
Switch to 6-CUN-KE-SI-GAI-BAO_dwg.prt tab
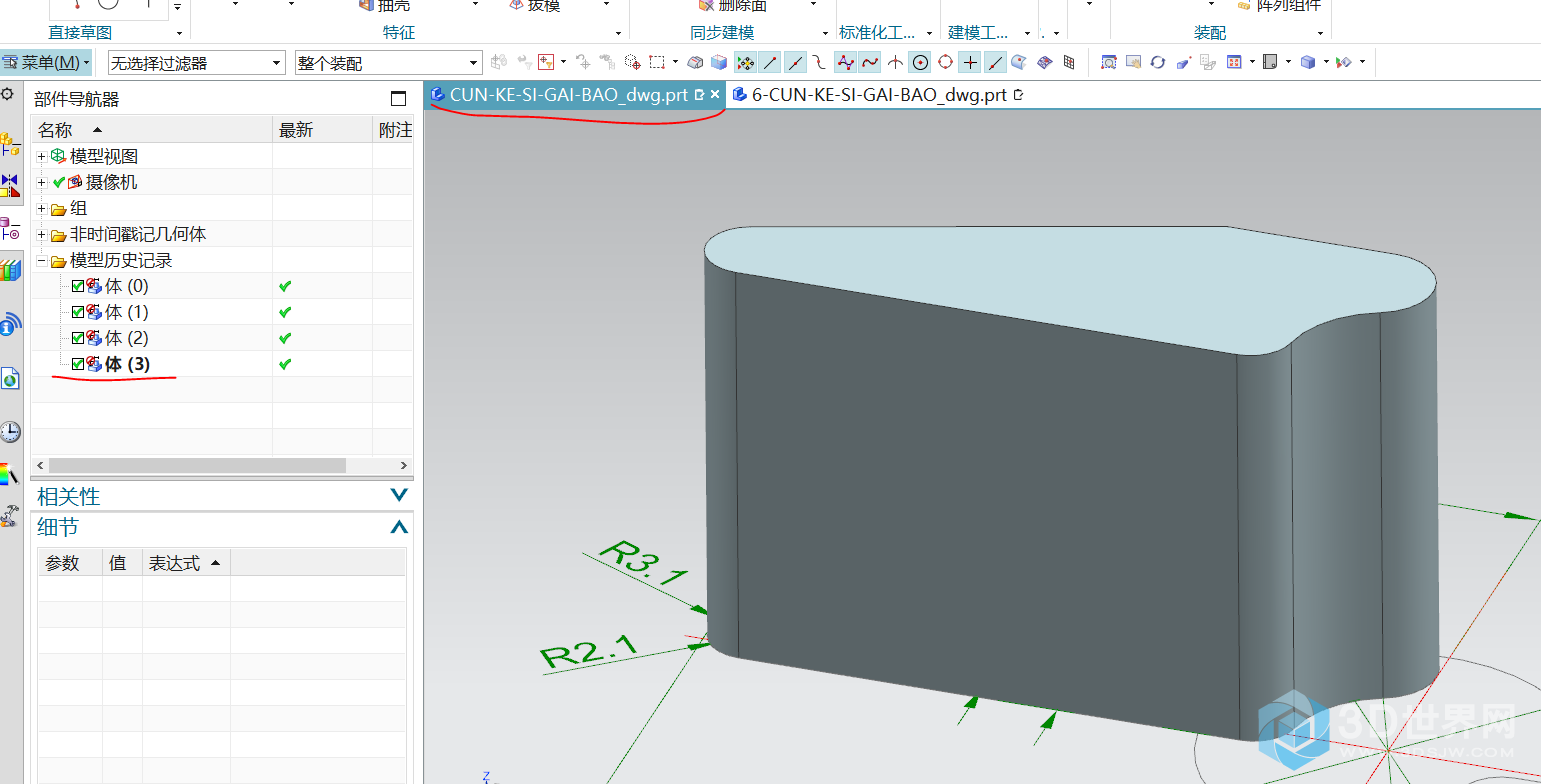878,95
